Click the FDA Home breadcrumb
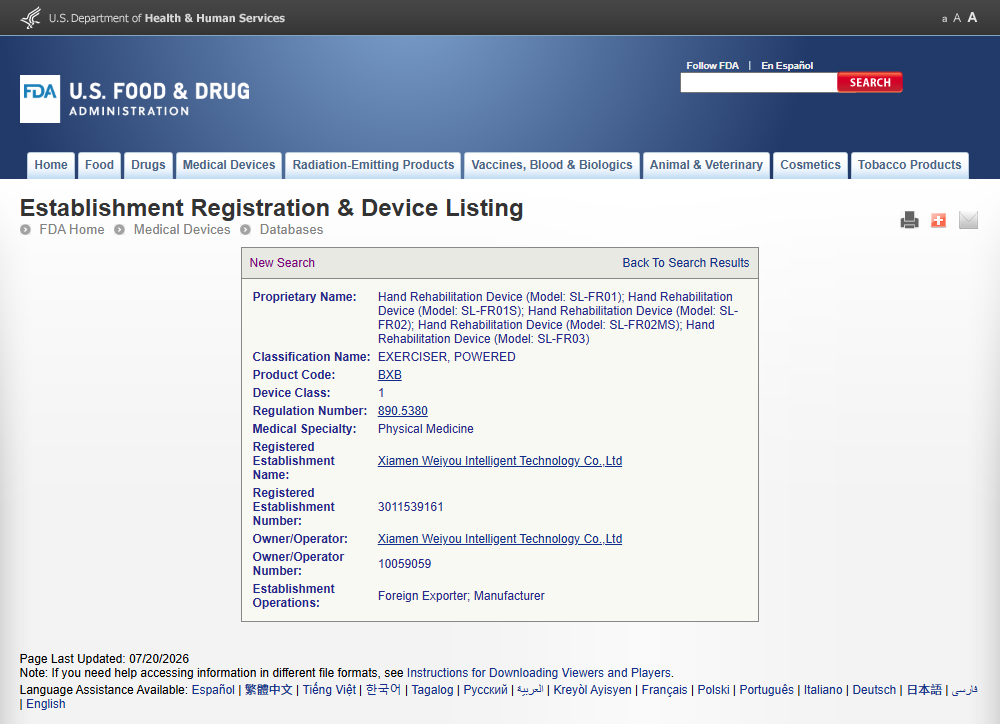Image resolution: width=1000 pixels, height=724 pixels. 71,230
